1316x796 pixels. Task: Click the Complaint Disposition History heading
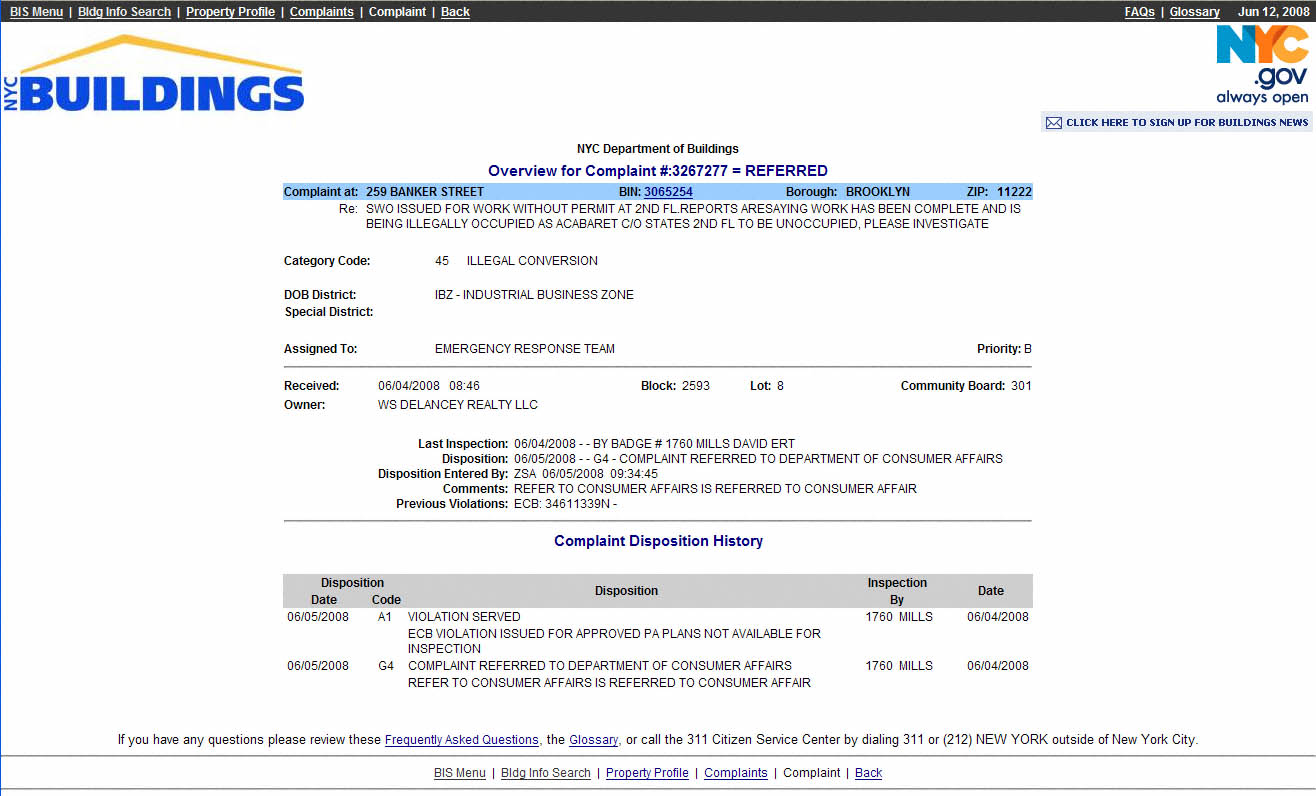coord(658,541)
